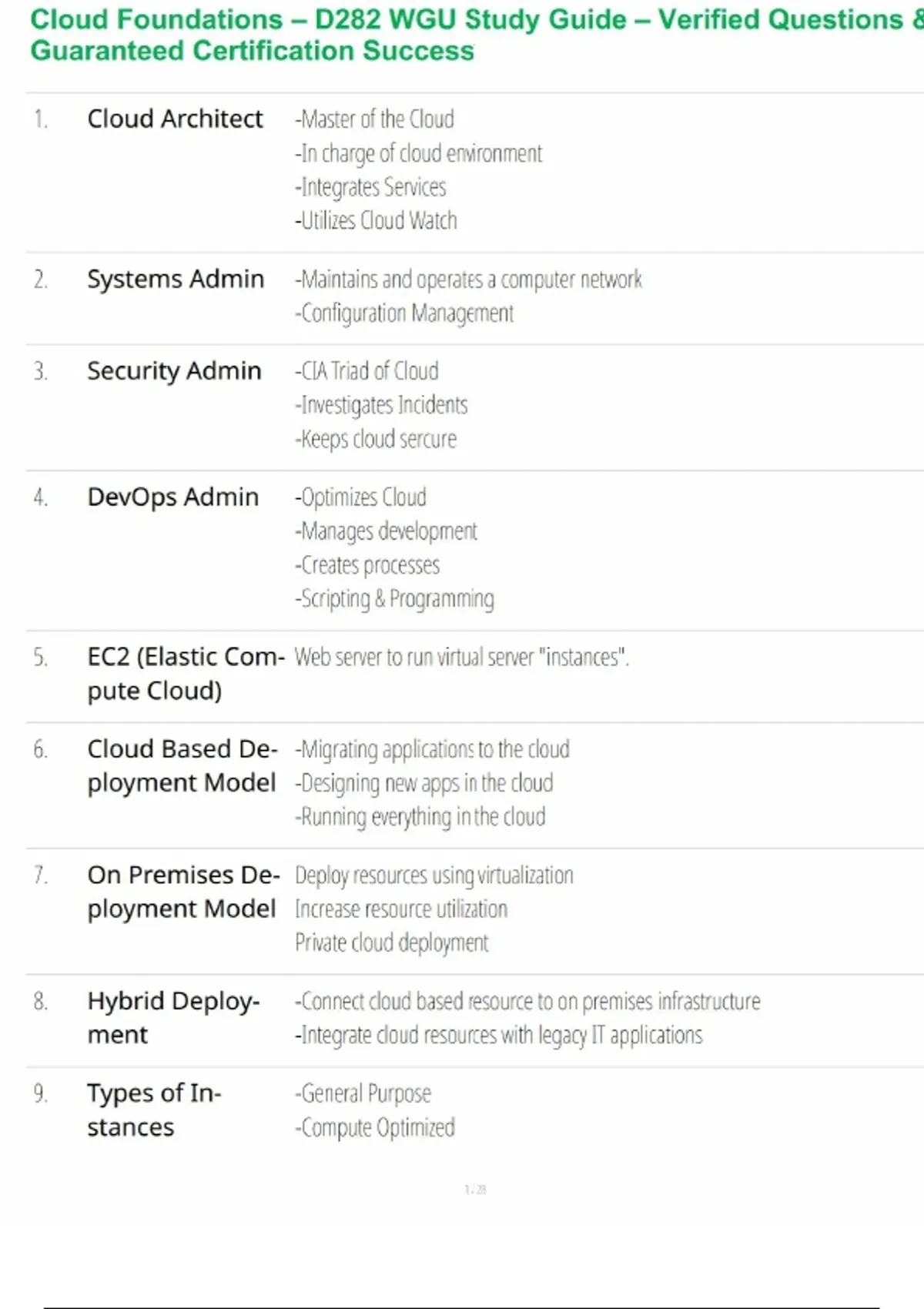Click the "-CIA Triad of Cloud" line
The height and width of the screenshot is (1309, 924).
367,371
